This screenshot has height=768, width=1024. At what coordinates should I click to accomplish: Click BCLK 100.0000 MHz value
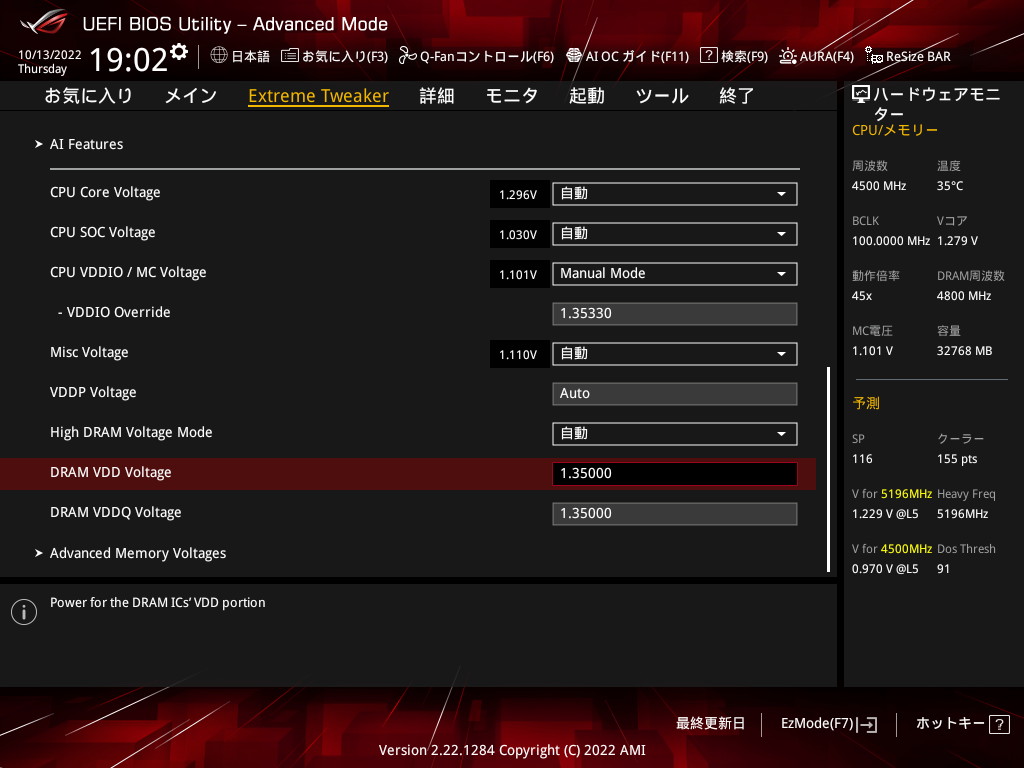pos(891,241)
